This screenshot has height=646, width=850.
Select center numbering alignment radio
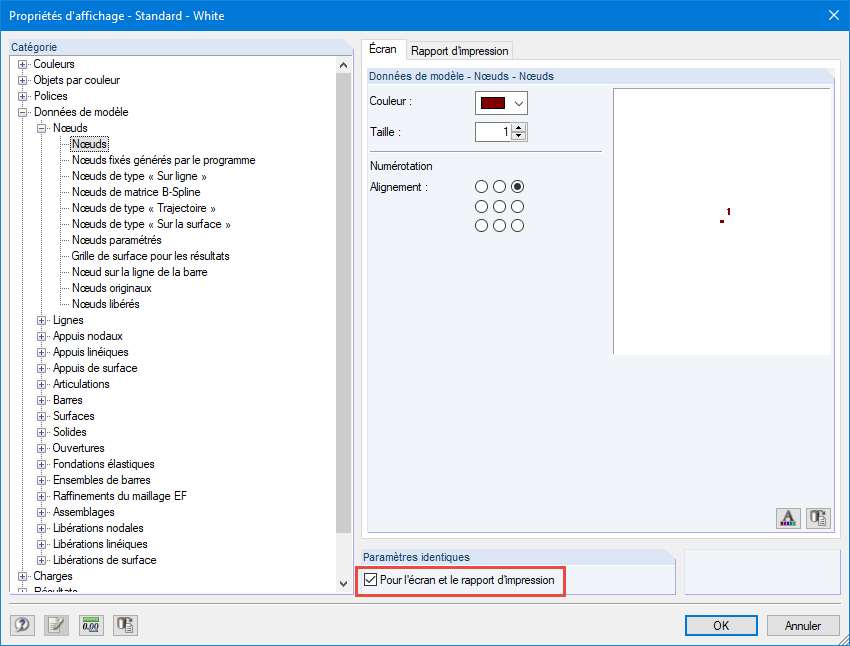(499, 206)
